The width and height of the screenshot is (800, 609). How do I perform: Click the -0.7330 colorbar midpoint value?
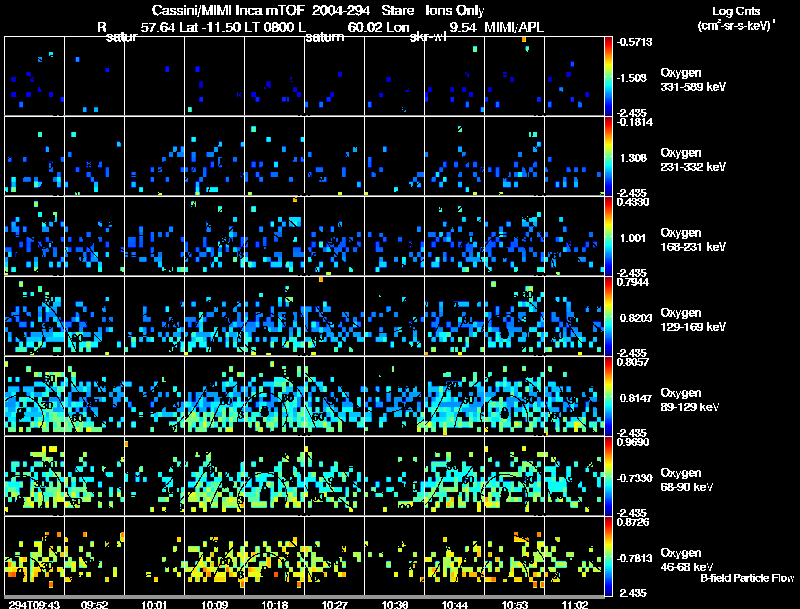[634, 478]
